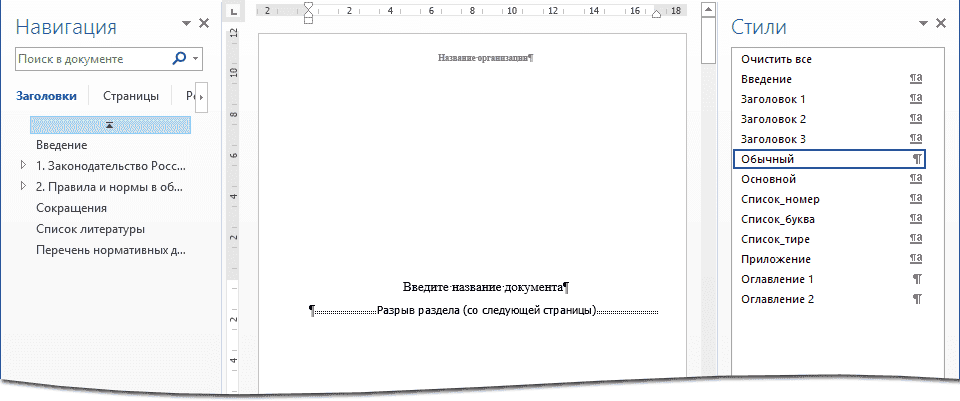
Task: Click the vertical scrollbar up arrow
Action: point(708,10)
